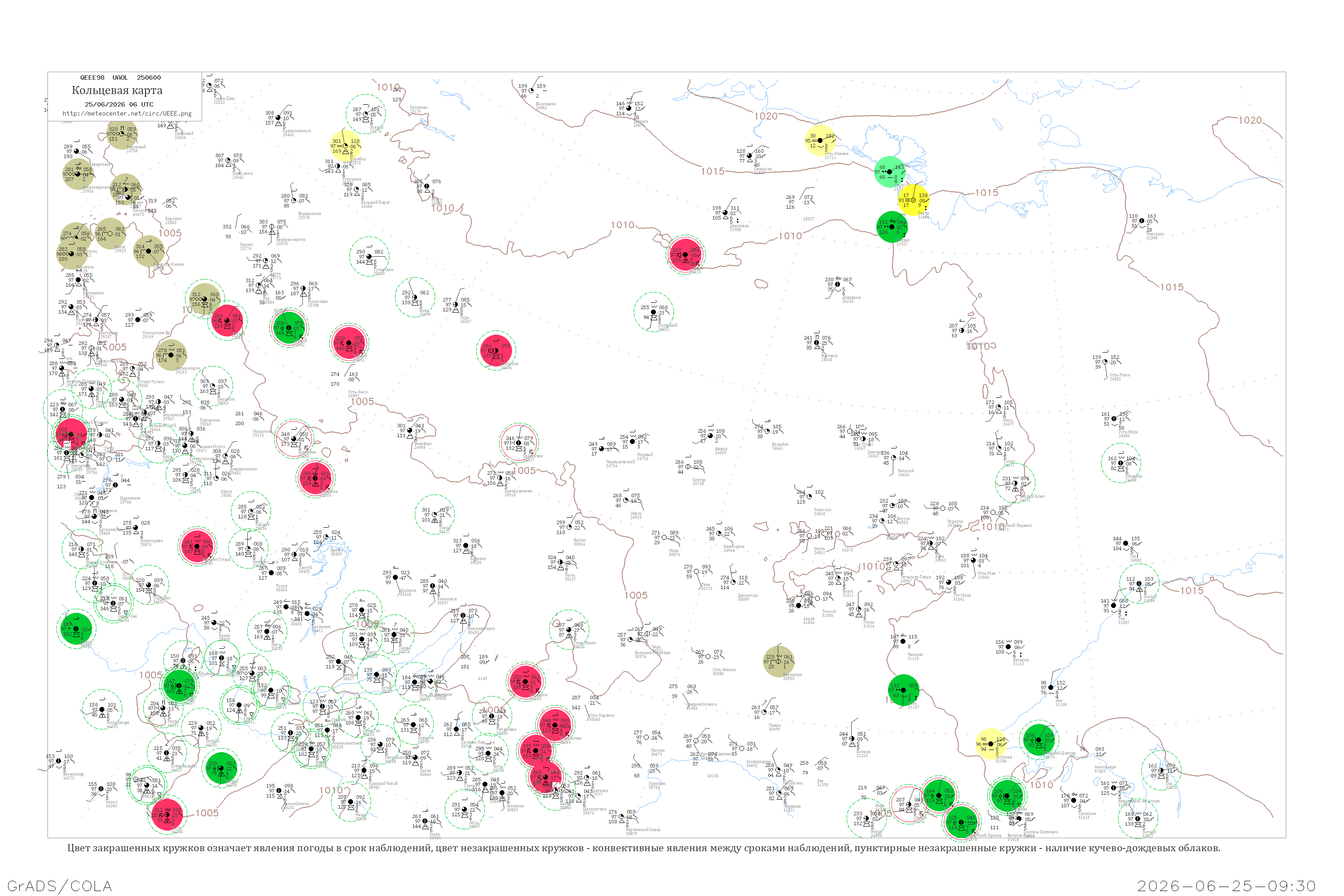Click the pale yellow station circle at Усть-Оленек

(x=820, y=140)
